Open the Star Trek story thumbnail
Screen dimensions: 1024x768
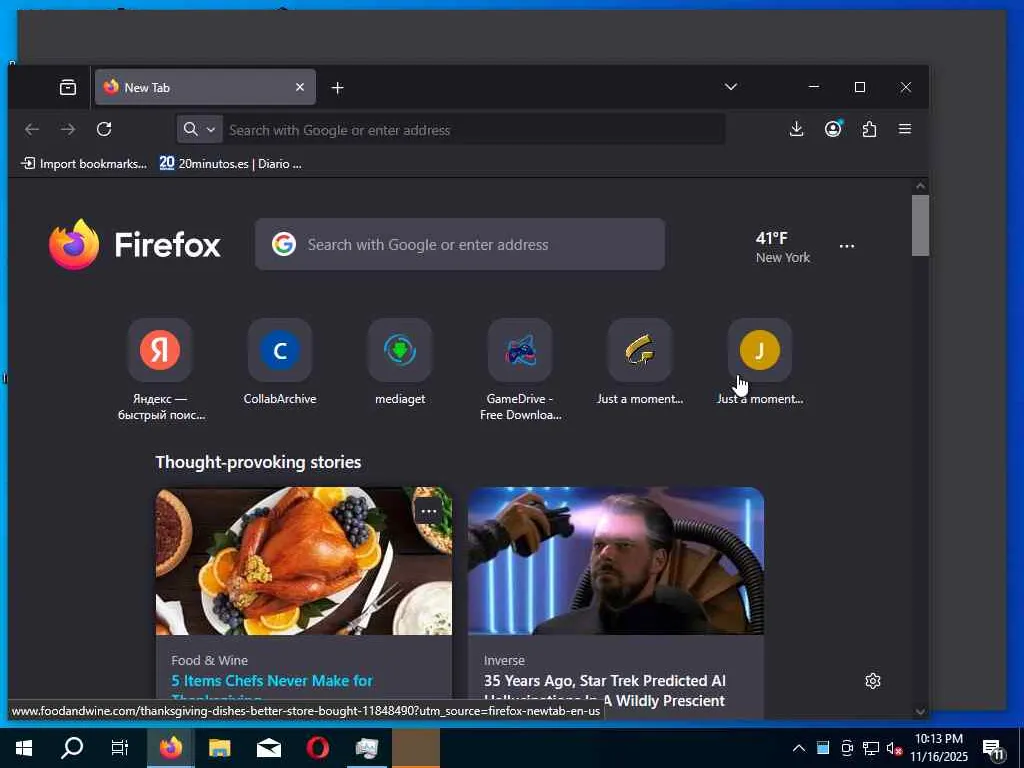coord(616,561)
